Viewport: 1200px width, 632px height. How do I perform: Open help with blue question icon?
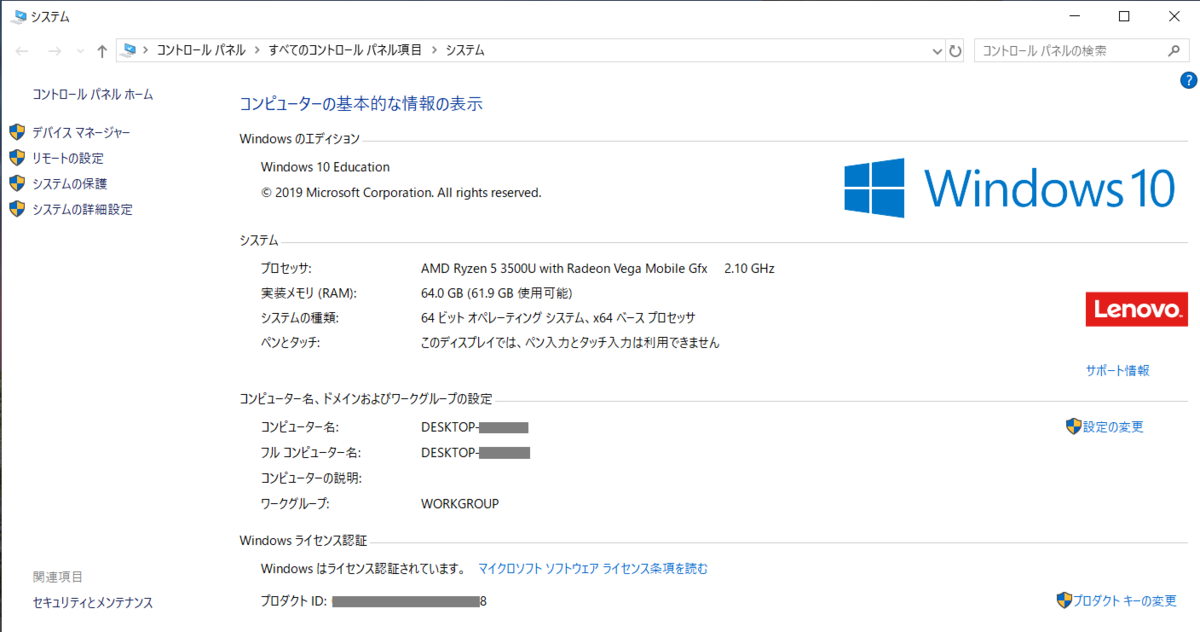click(1189, 80)
